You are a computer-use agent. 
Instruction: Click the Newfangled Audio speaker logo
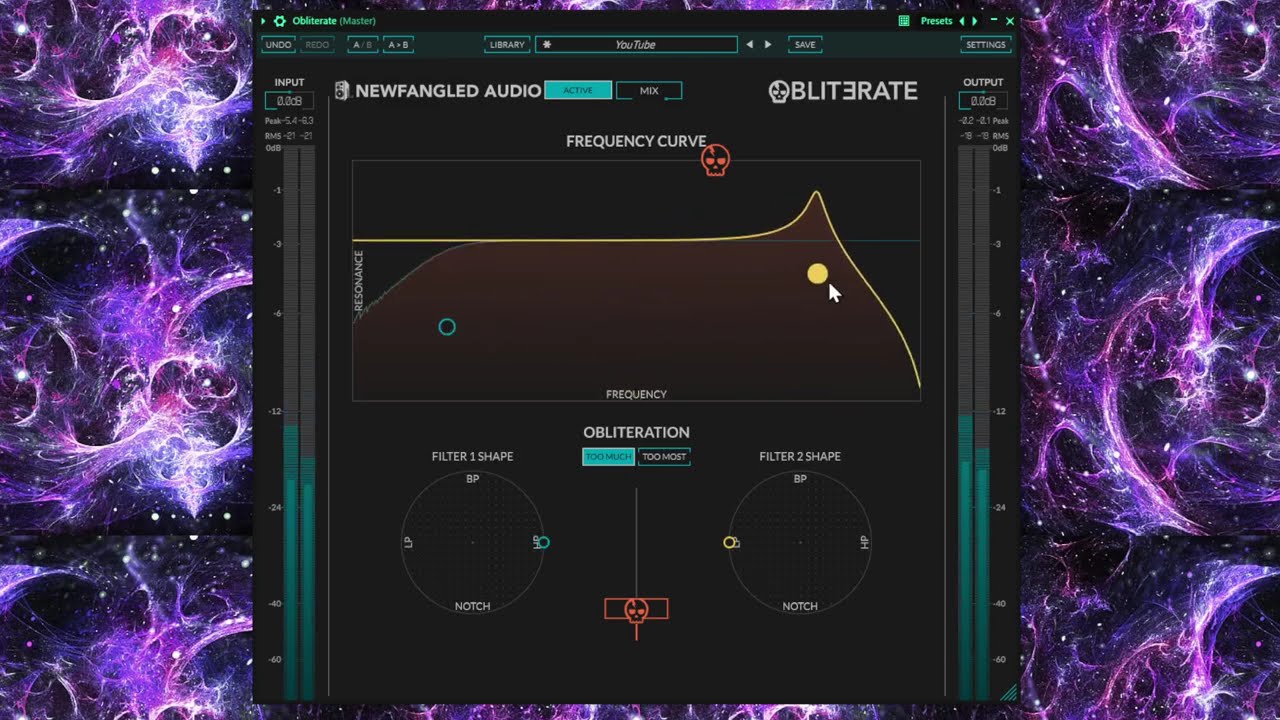(342, 91)
